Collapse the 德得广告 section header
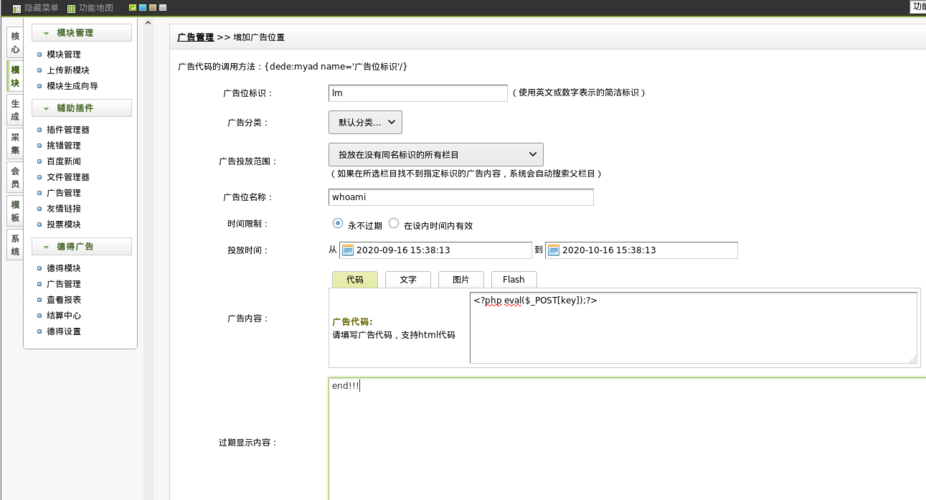Image resolution: width=926 pixels, height=500 pixels. [x=81, y=247]
